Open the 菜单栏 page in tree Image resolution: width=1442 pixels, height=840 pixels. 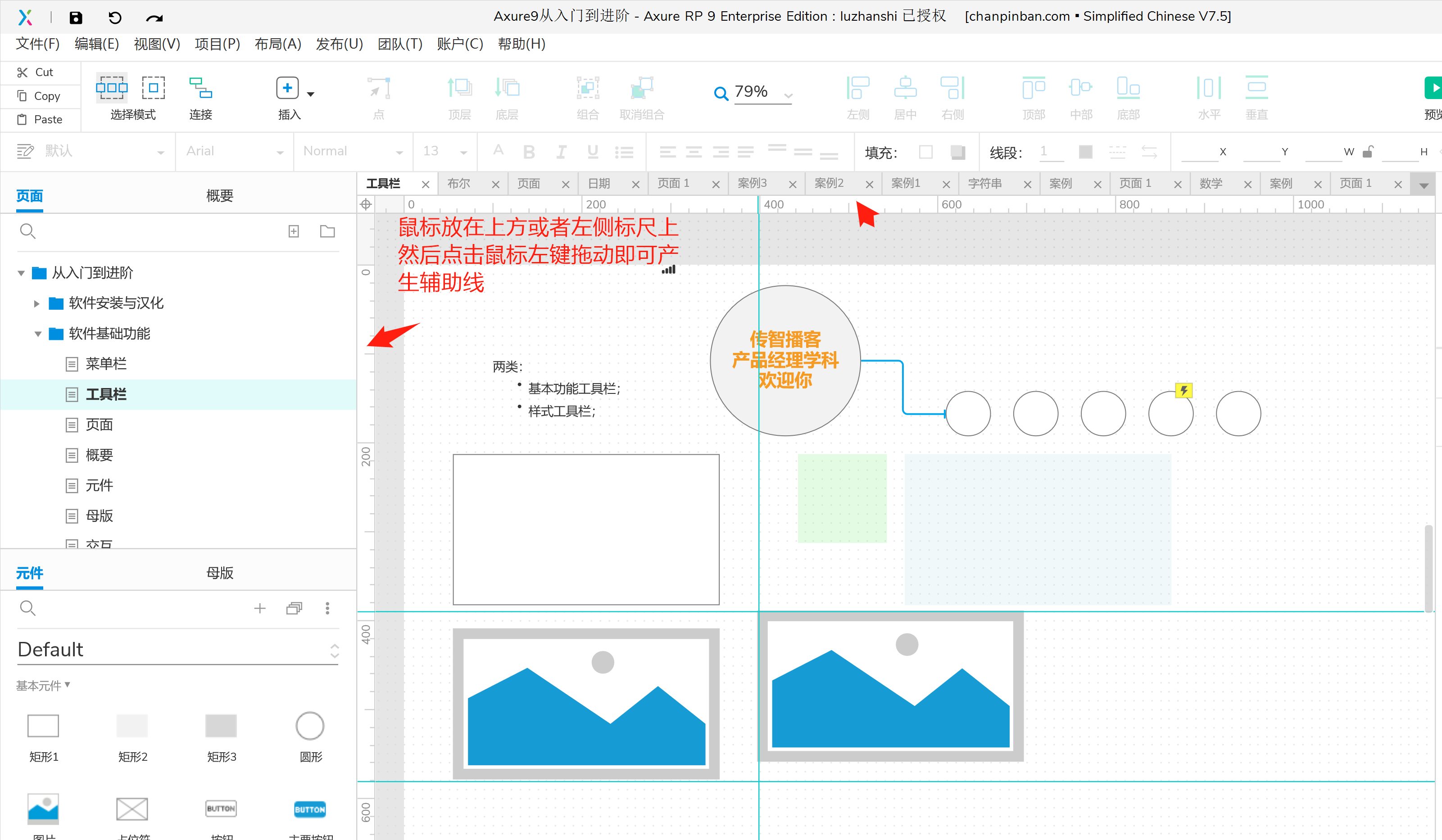(105, 364)
